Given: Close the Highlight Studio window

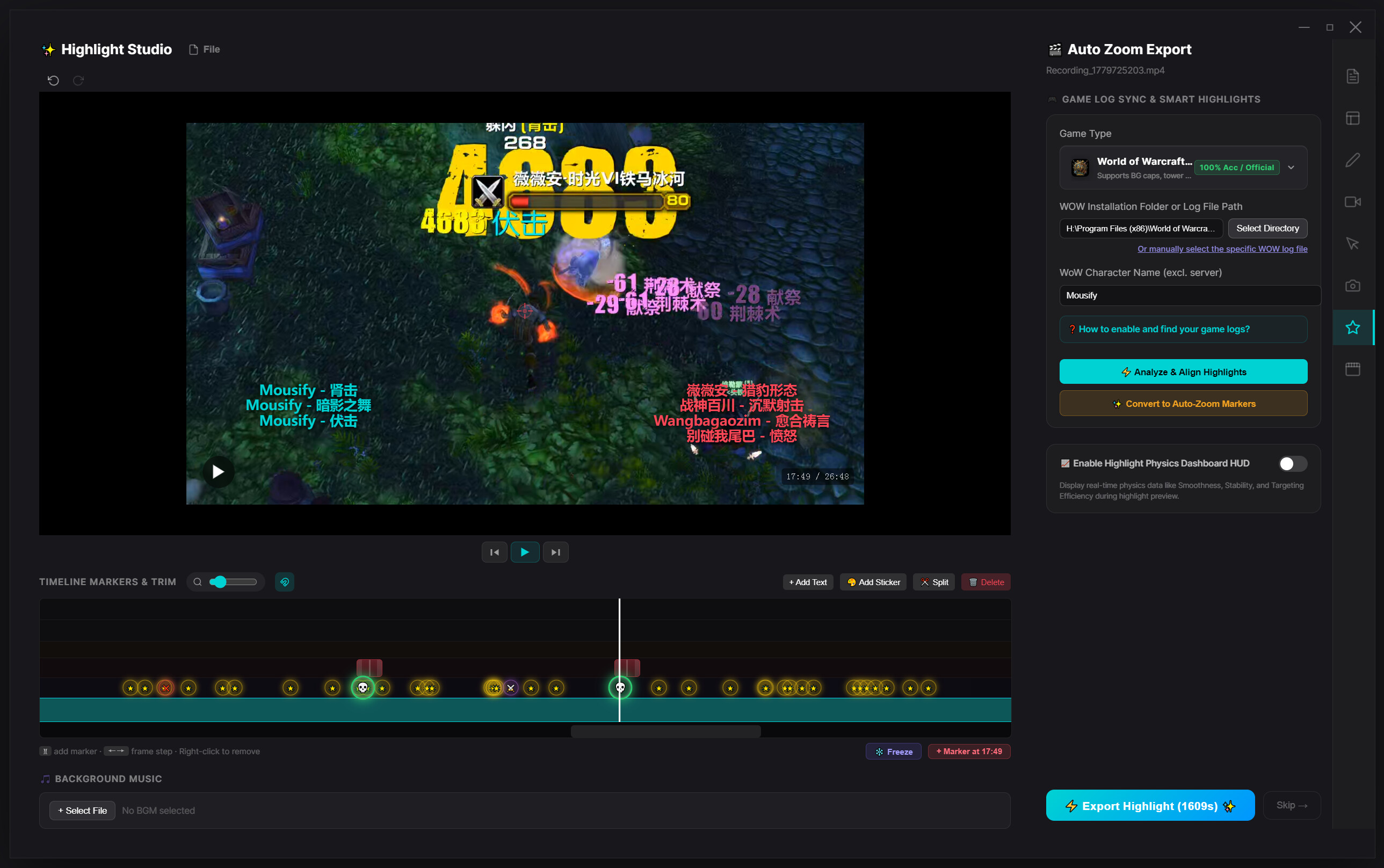Looking at the screenshot, I should point(1356,27).
